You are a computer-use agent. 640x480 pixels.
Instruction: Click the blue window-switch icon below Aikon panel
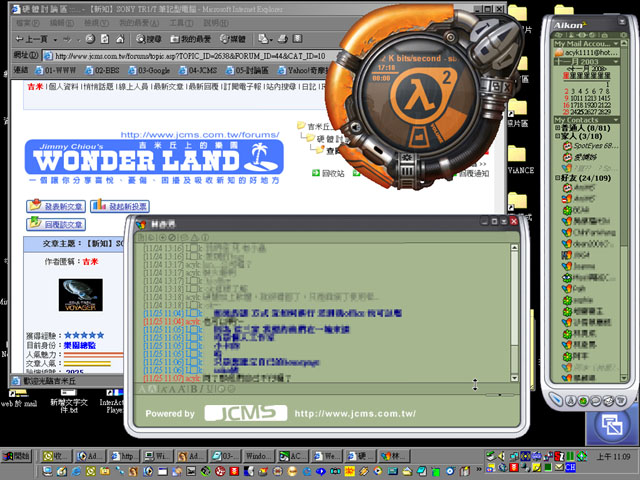click(x=611, y=424)
